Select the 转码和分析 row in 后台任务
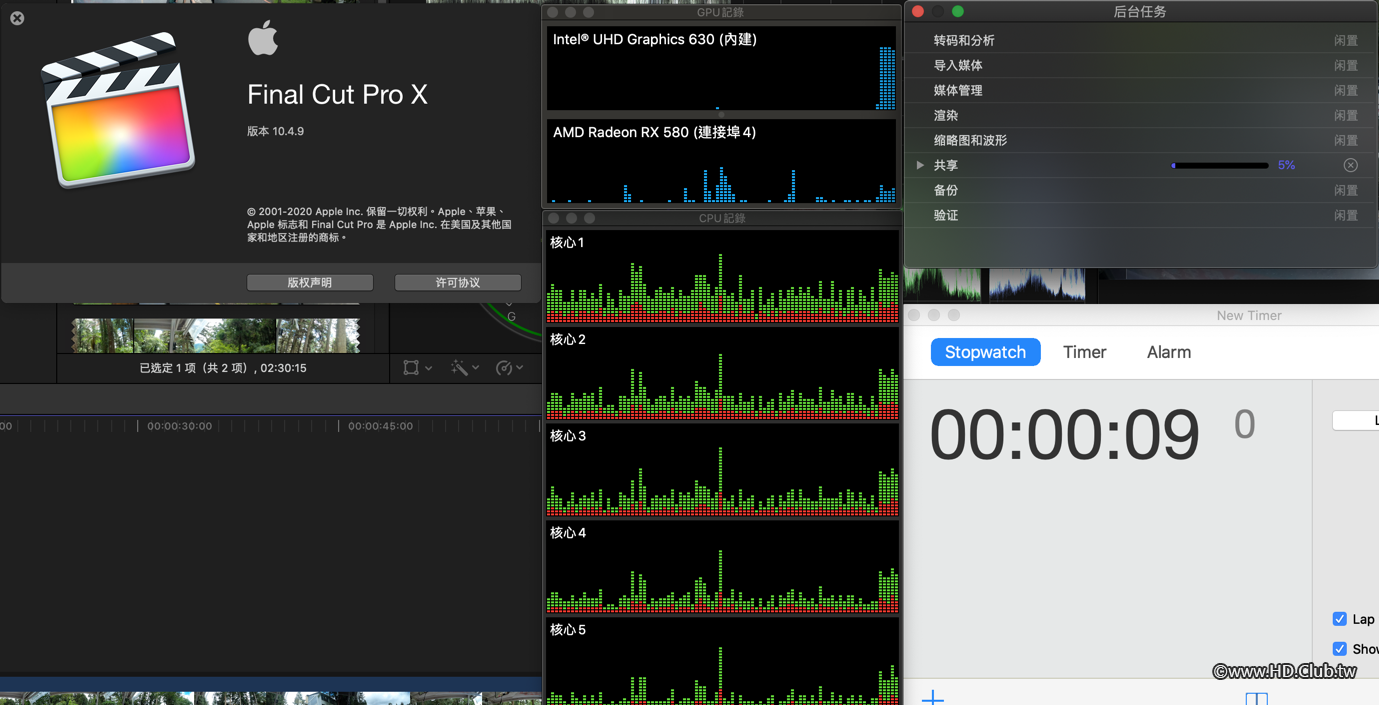The image size is (1379, 705). click(x=1140, y=40)
